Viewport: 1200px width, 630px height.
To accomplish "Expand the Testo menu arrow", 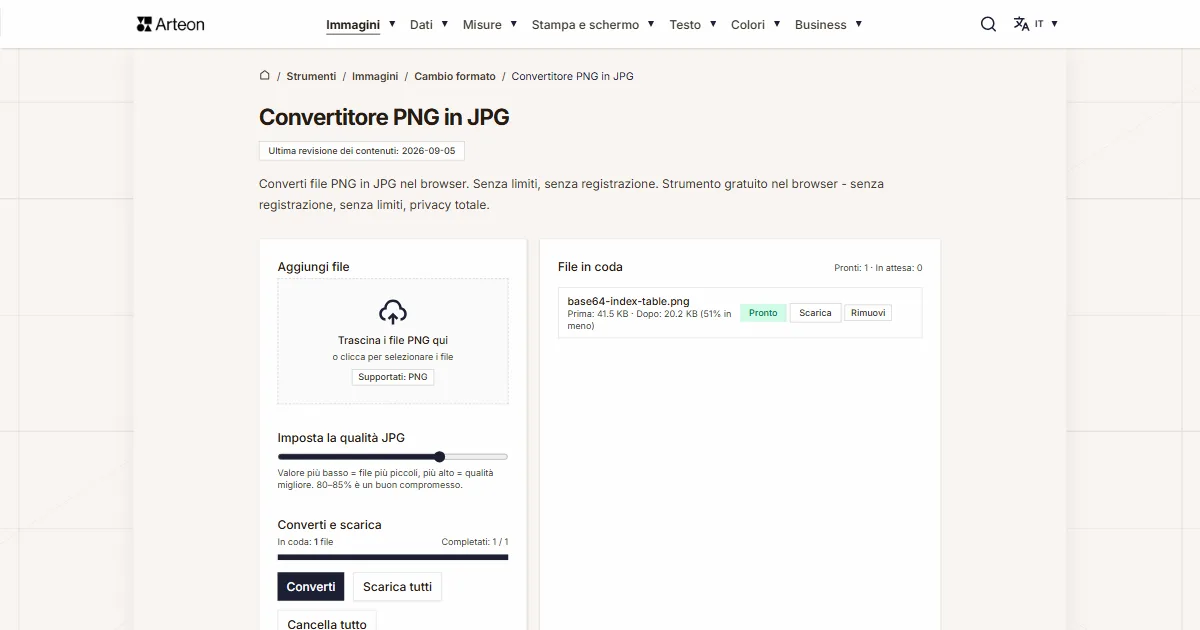I will point(713,23).
